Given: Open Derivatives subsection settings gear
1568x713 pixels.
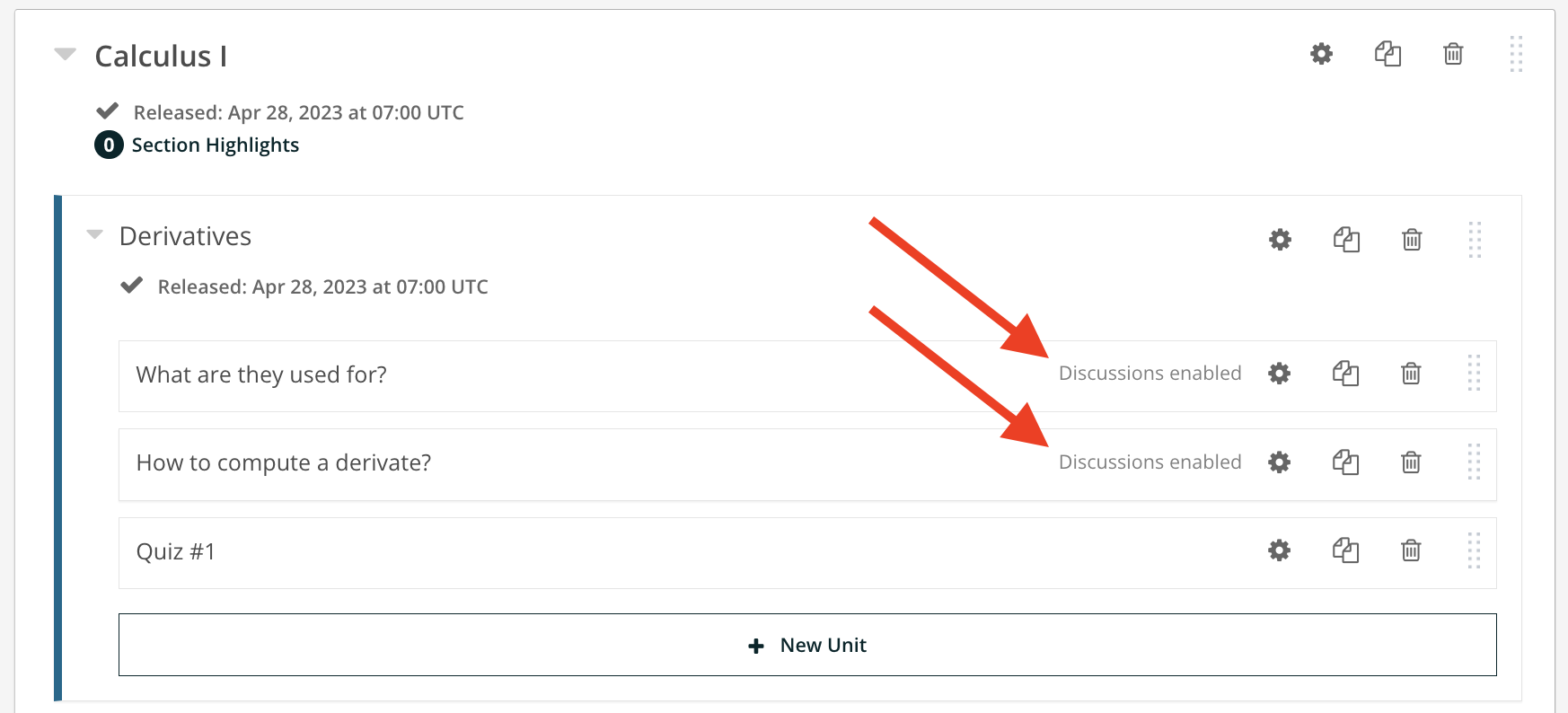Looking at the screenshot, I should [1280, 240].
